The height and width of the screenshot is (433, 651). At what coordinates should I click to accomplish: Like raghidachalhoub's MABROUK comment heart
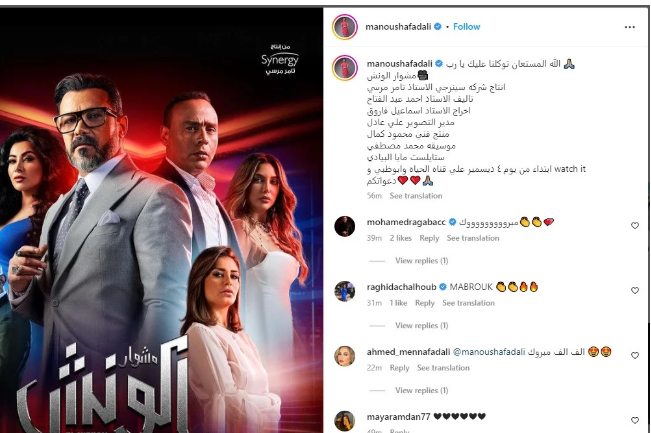634,290
